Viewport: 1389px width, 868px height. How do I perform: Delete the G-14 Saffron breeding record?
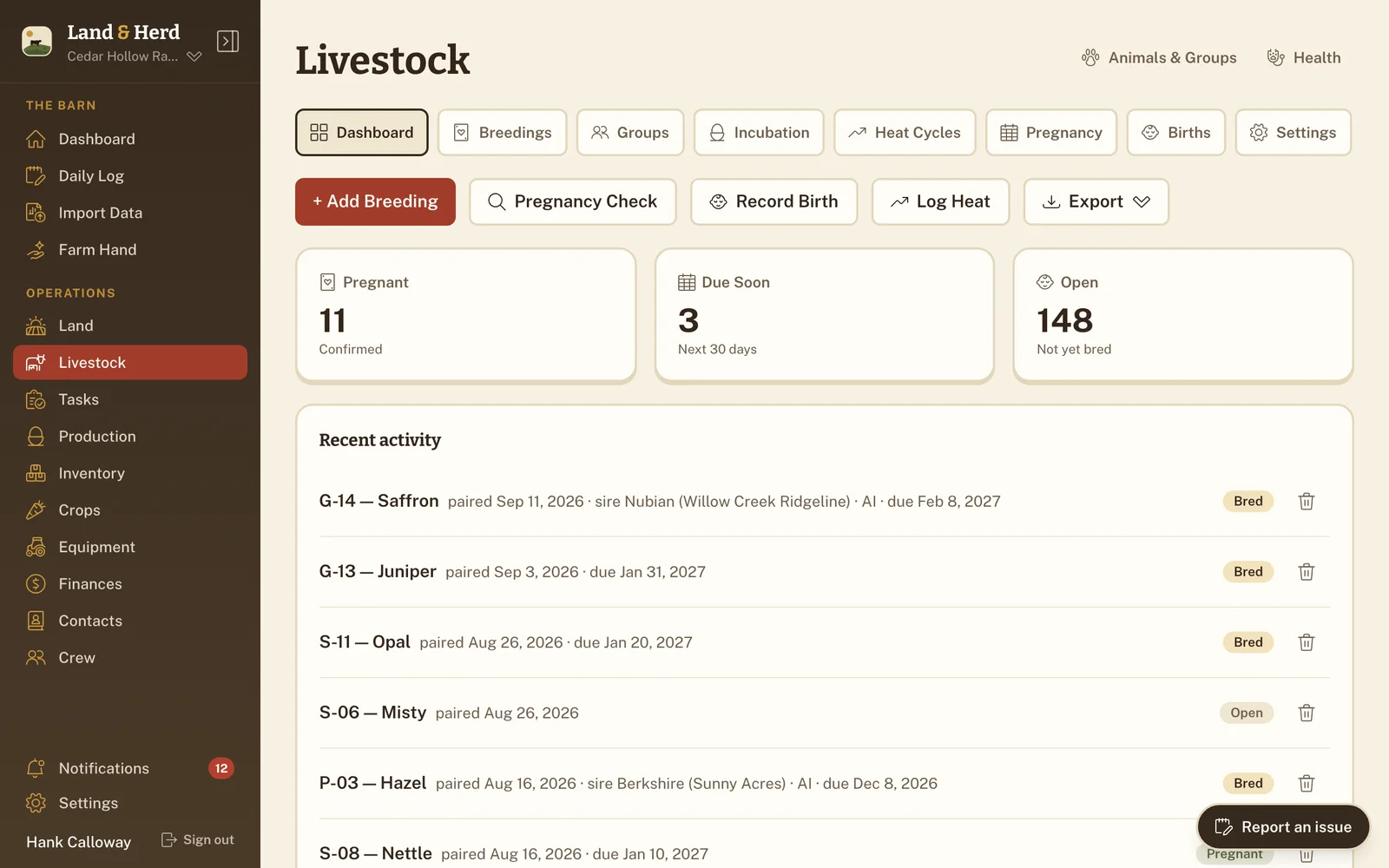click(1307, 501)
